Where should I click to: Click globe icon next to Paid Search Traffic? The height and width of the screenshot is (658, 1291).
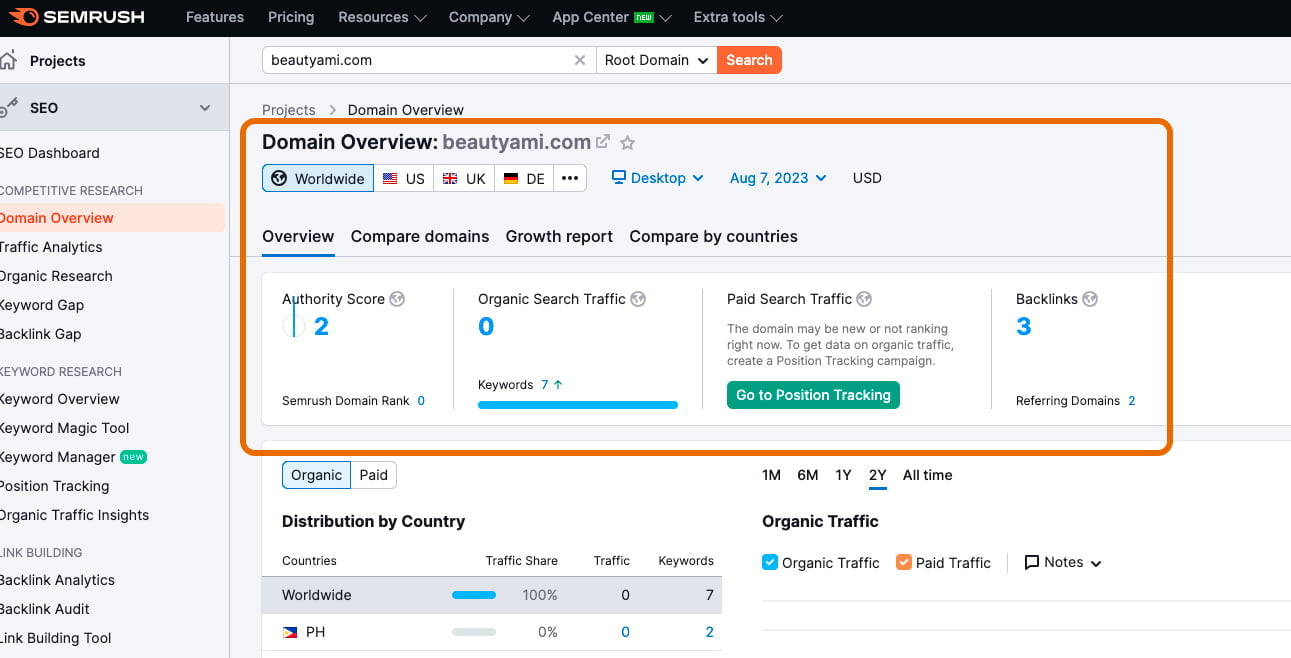coord(864,299)
